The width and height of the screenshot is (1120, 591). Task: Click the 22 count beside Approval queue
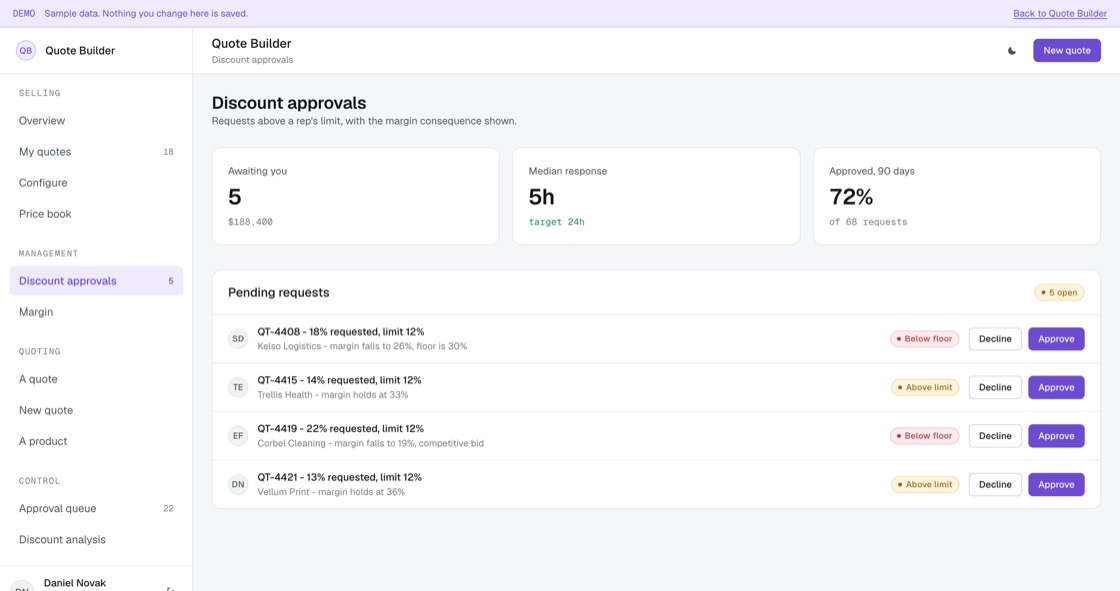169,509
